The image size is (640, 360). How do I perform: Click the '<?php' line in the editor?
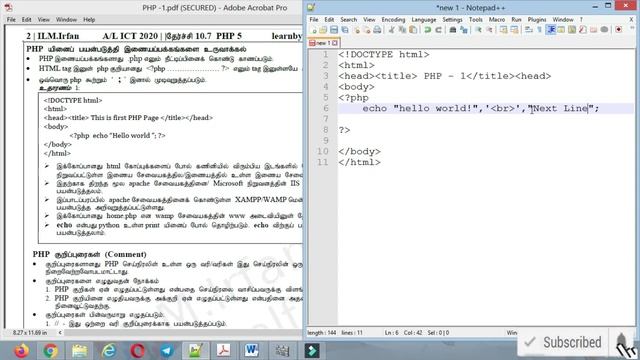353,98
